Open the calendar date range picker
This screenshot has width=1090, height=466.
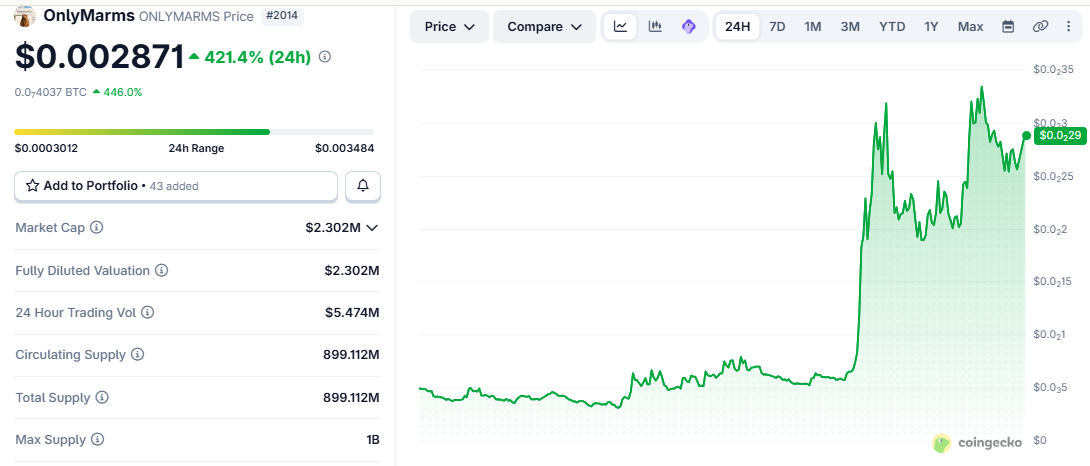[1008, 26]
